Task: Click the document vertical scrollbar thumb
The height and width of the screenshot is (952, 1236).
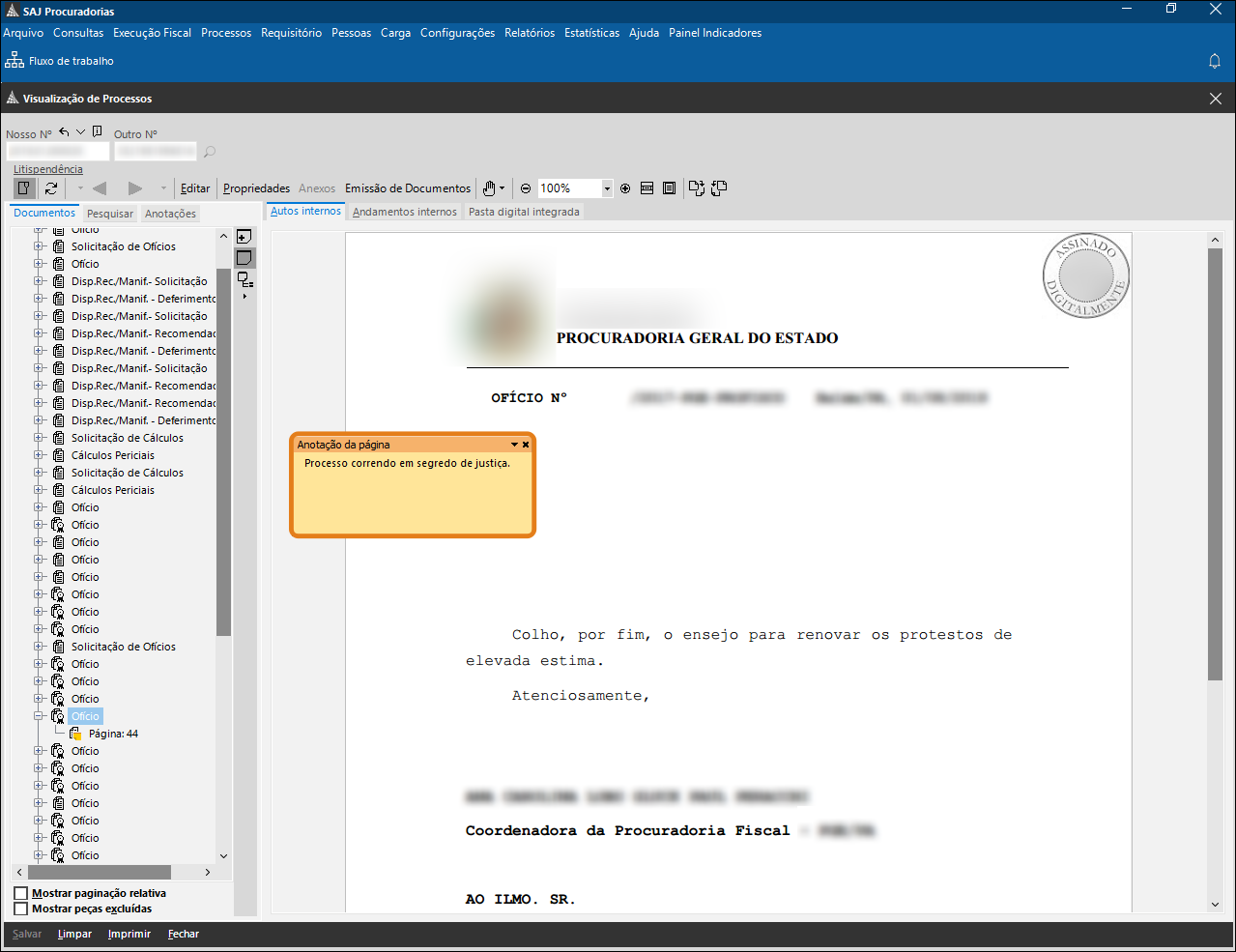Action: coord(1215,464)
